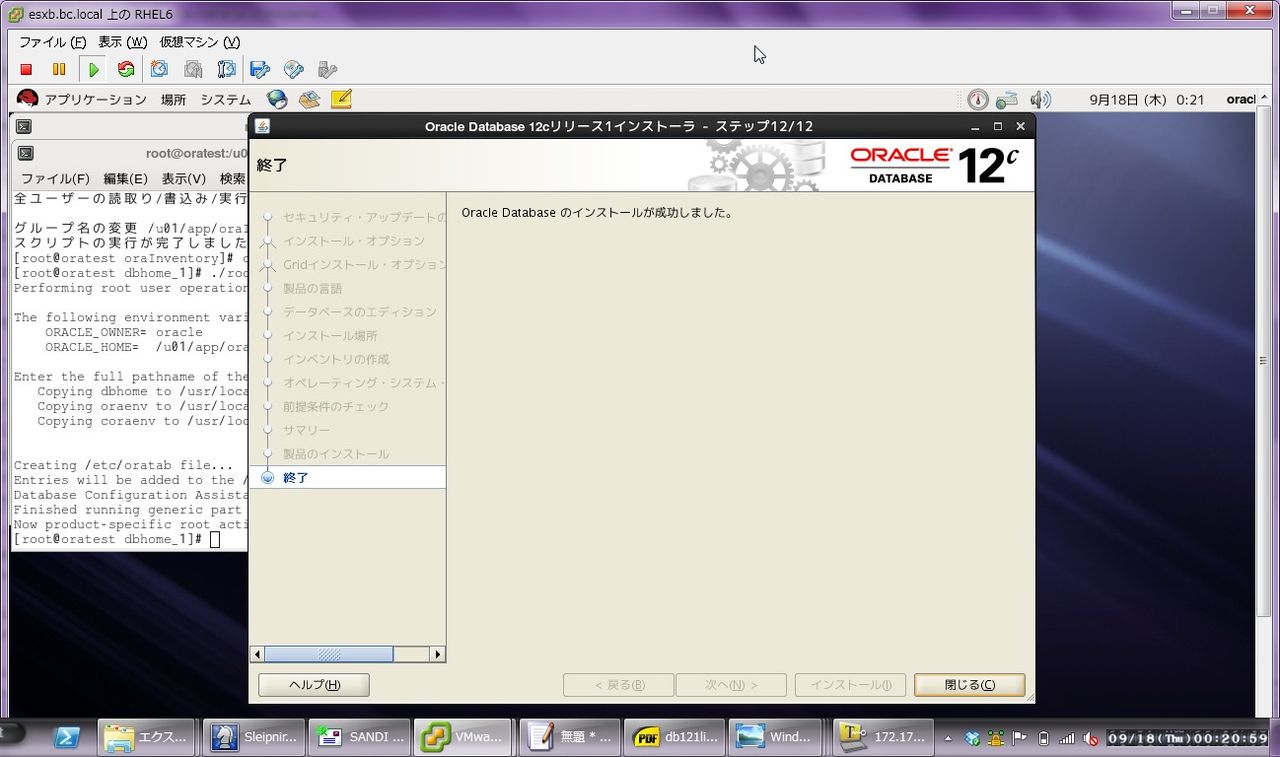Viewport: 1280px width, 757px height.
Task: Click the Windows tray network signal icon
Action: pyautogui.click(x=1067, y=739)
